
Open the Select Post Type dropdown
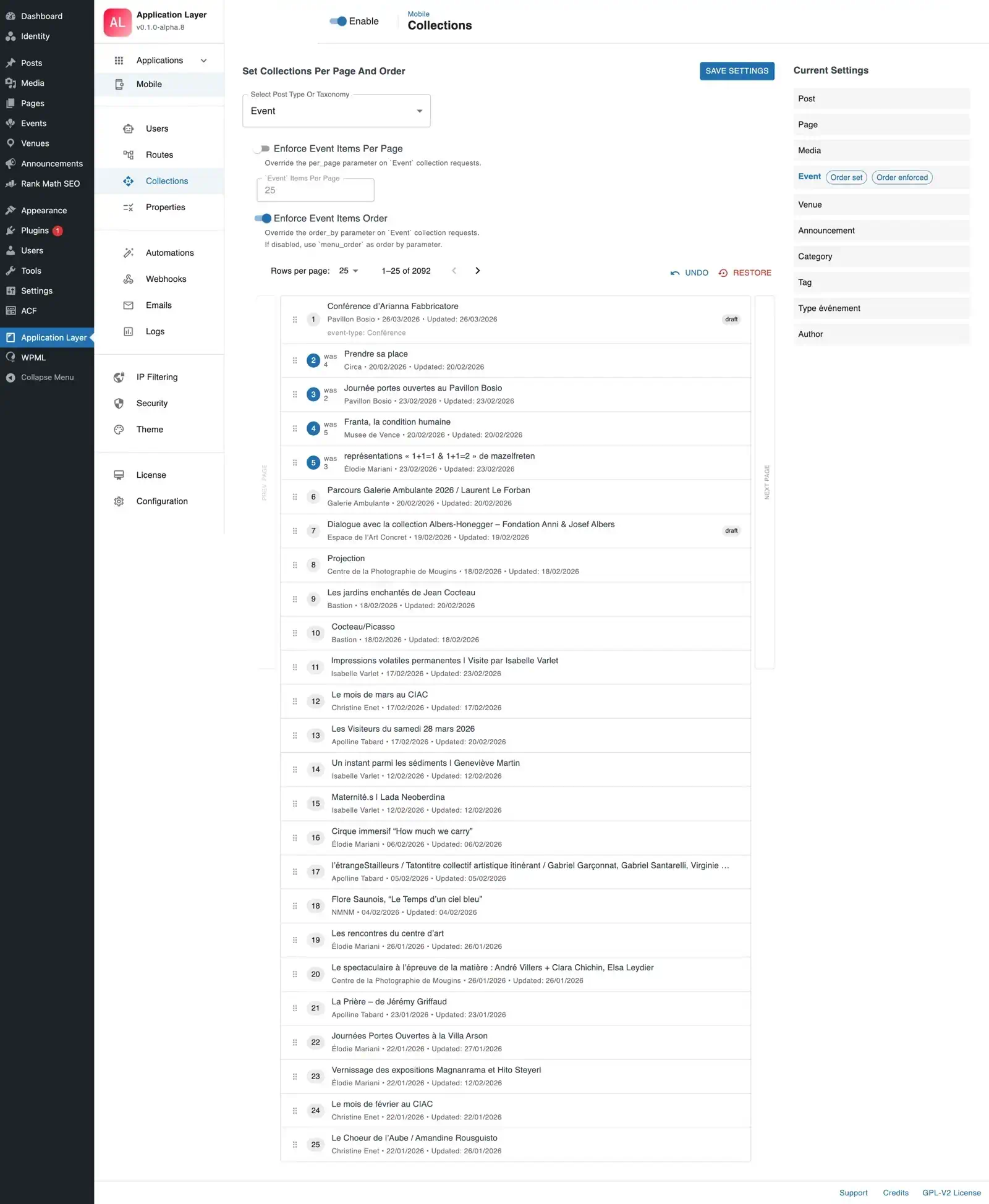tap(336, 111)
